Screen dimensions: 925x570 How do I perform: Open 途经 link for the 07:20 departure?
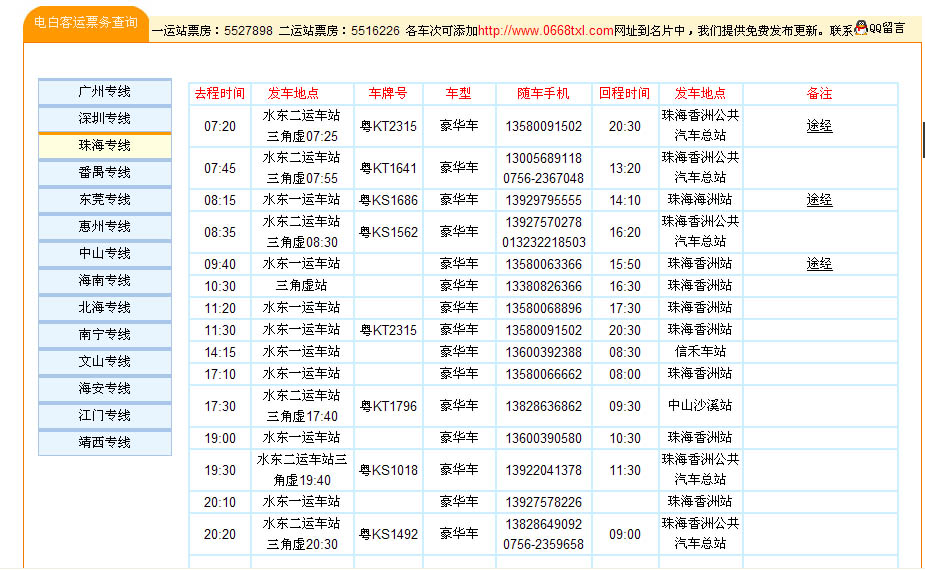tap(819, 126)
